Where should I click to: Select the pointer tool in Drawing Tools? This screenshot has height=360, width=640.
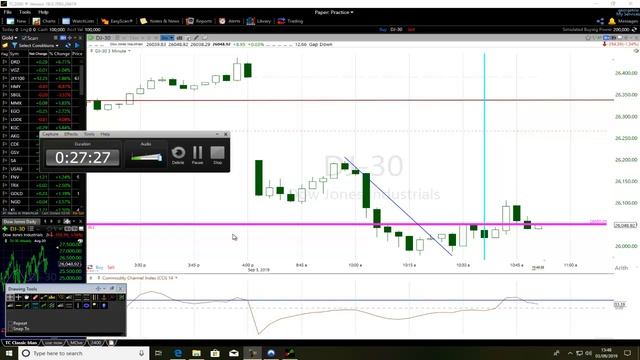coord(11,298)
